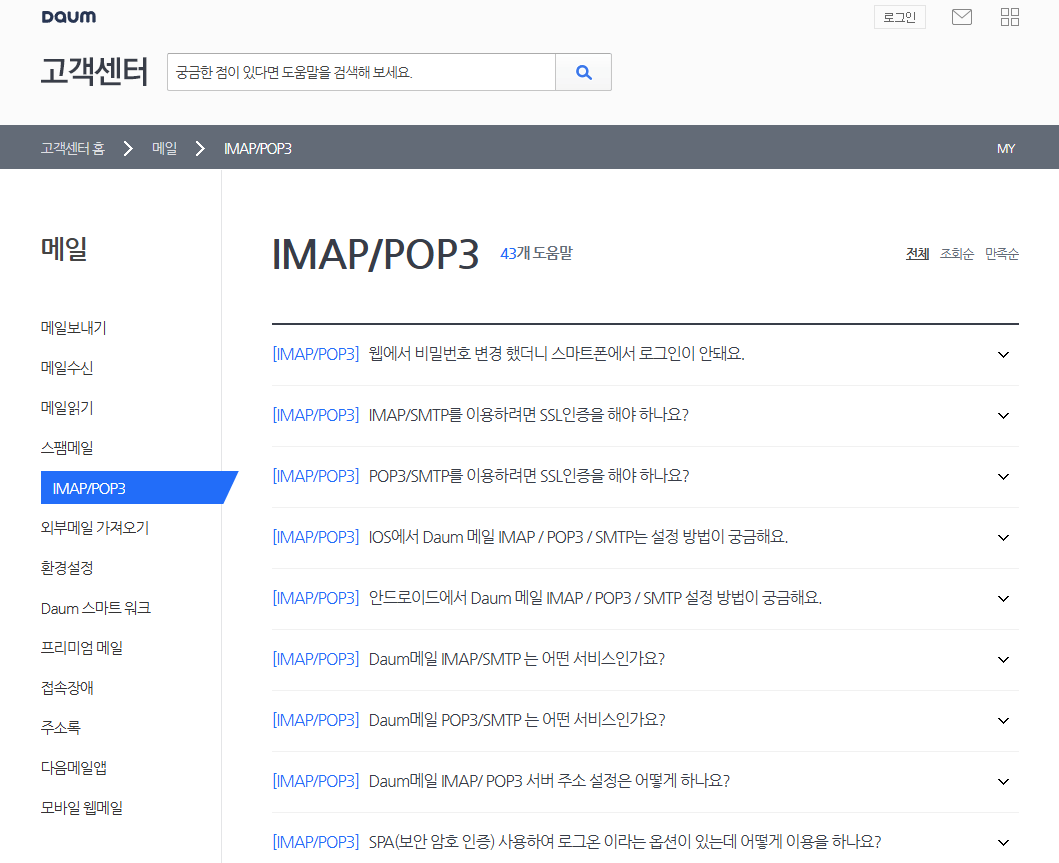Select highlighted IMAP/POP3 sidebar item
Image resolution: width=1059 pixels, height=863 pixels.
tap(139, 488)
